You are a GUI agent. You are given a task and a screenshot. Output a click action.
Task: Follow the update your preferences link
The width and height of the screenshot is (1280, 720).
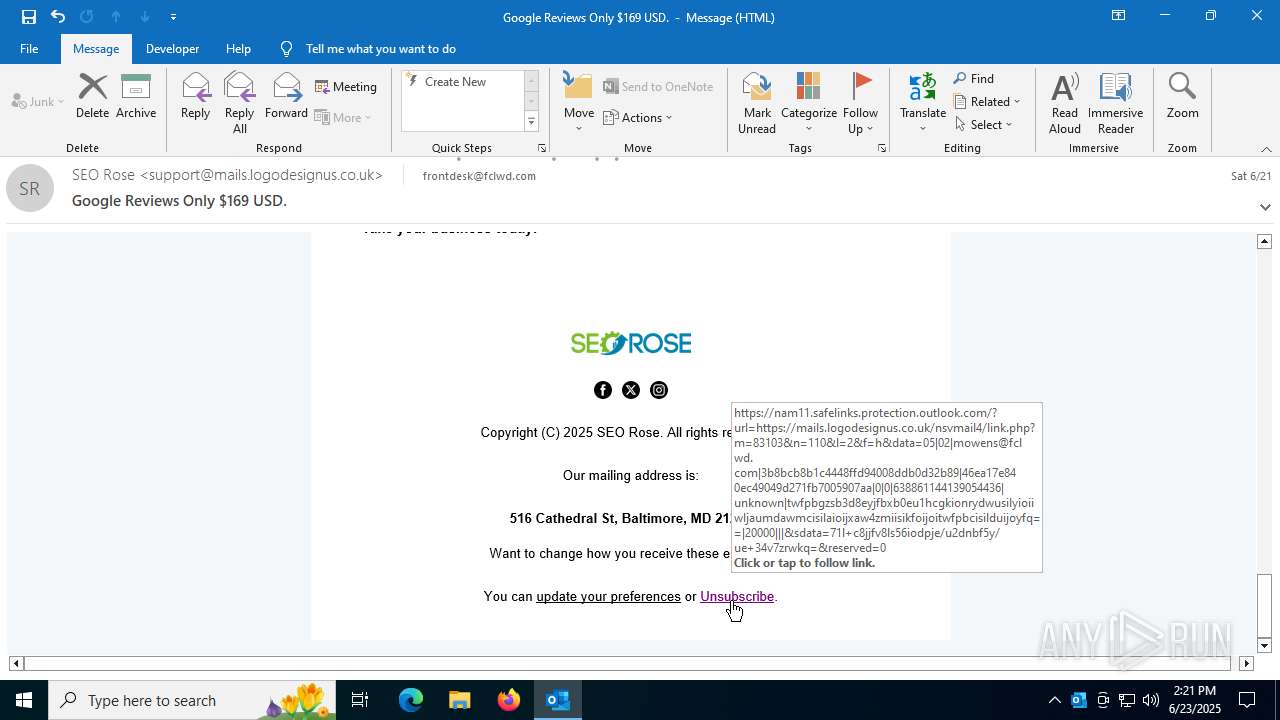point(608,597)
